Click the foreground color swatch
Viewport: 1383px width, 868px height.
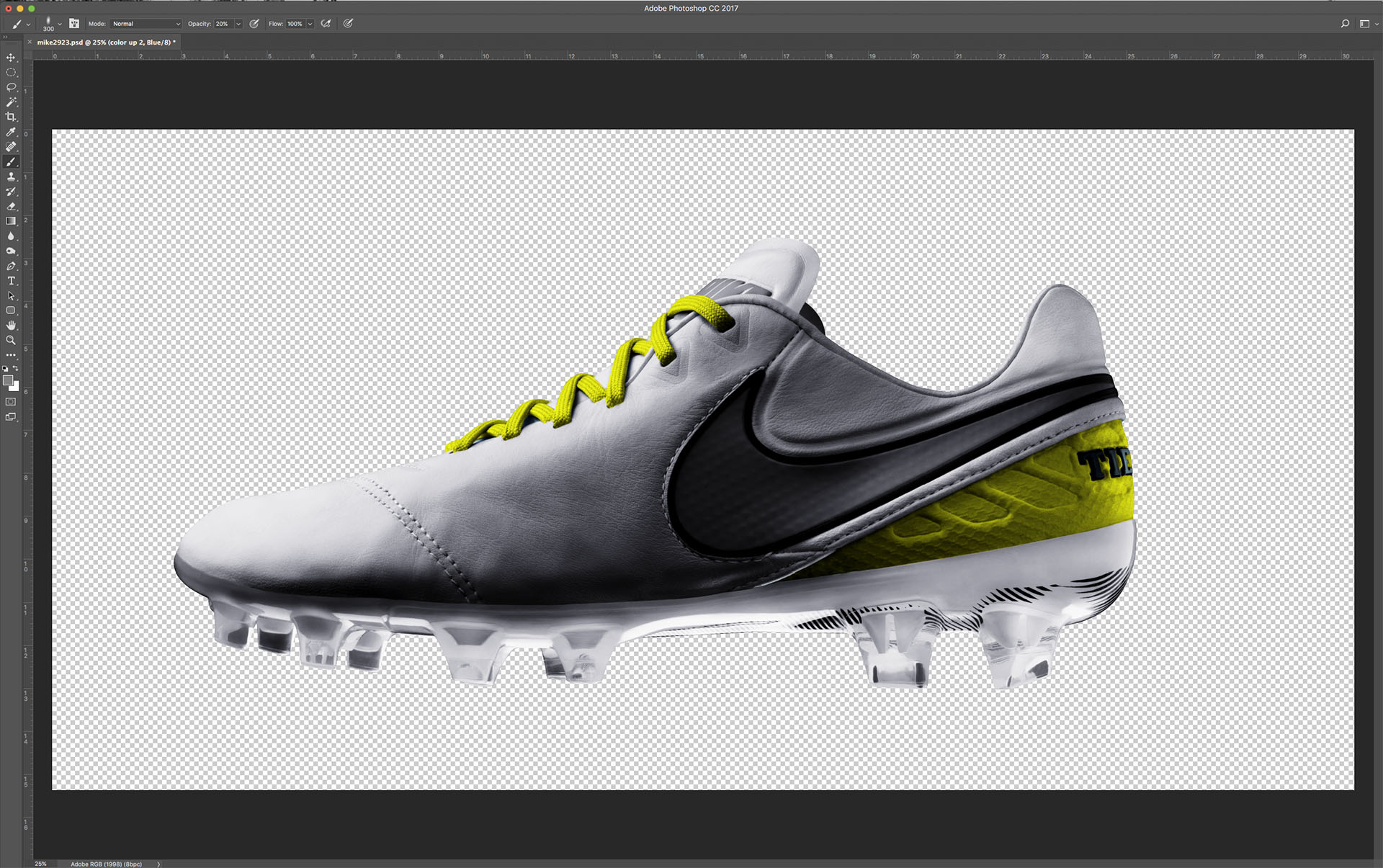click(x=8, y=380)
